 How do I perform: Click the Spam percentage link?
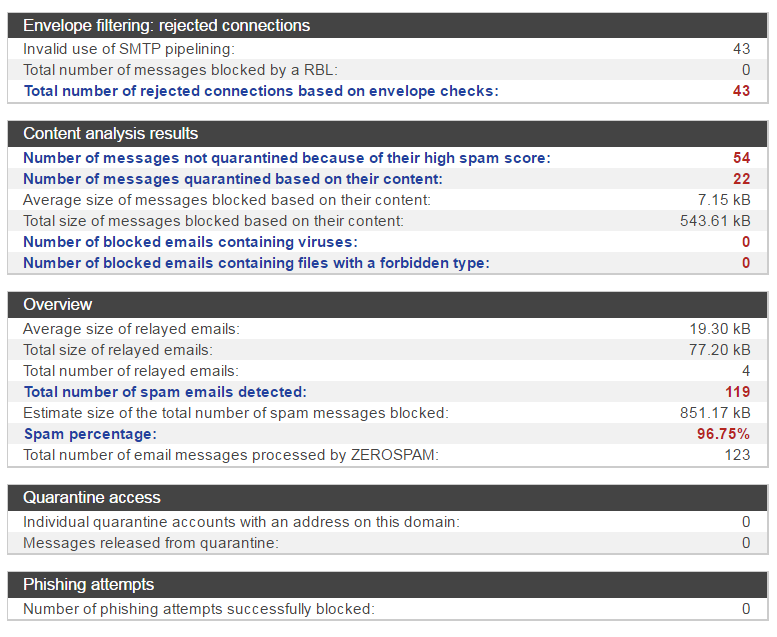coord(90,434)
